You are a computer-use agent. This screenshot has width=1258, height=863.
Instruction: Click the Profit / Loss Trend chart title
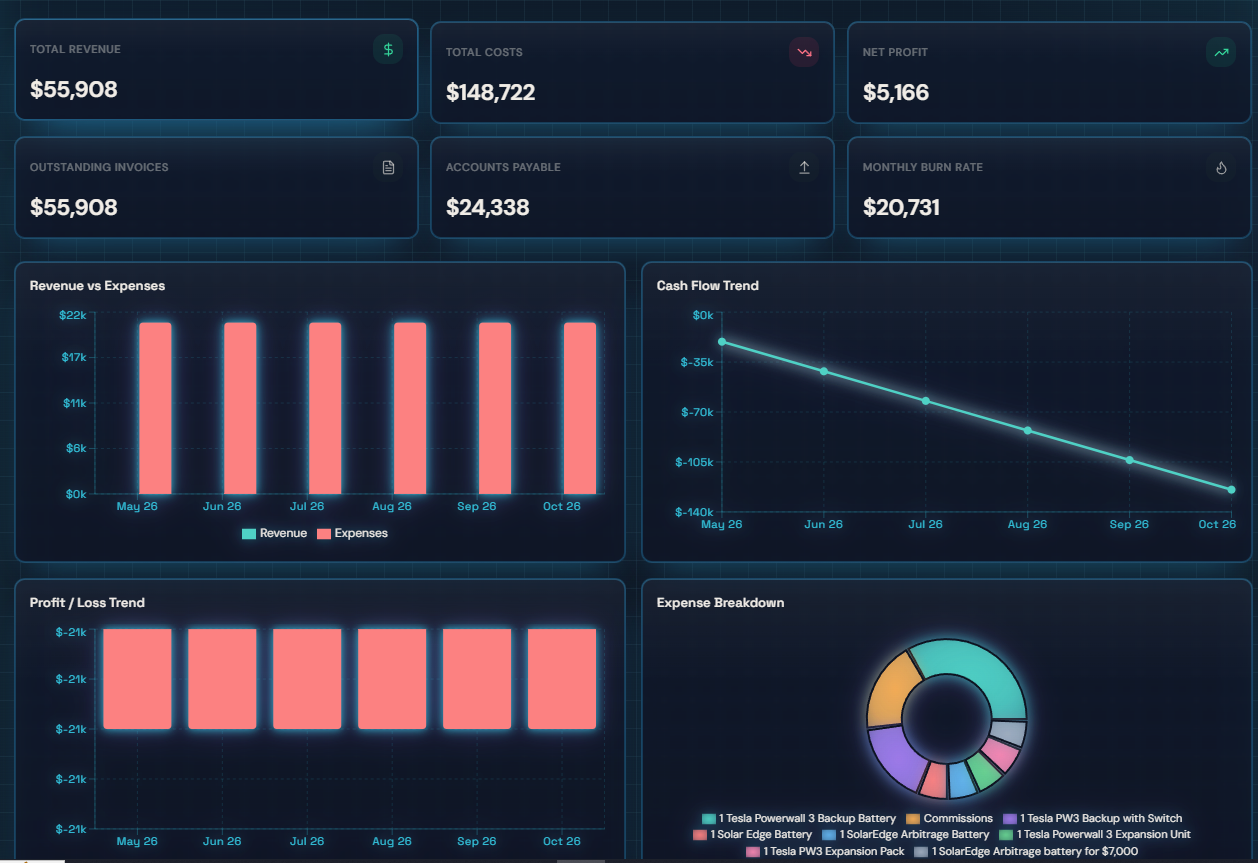pyautogui.click(x=87, y=603)
